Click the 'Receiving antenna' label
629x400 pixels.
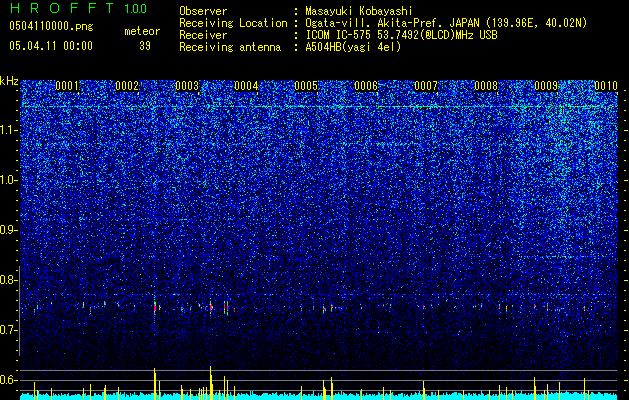point(230,47)
